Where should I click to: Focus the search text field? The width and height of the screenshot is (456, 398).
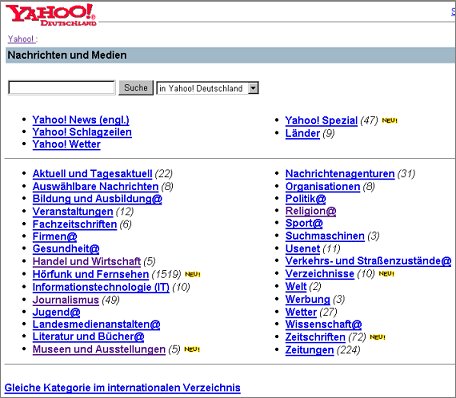click(61, 88)
